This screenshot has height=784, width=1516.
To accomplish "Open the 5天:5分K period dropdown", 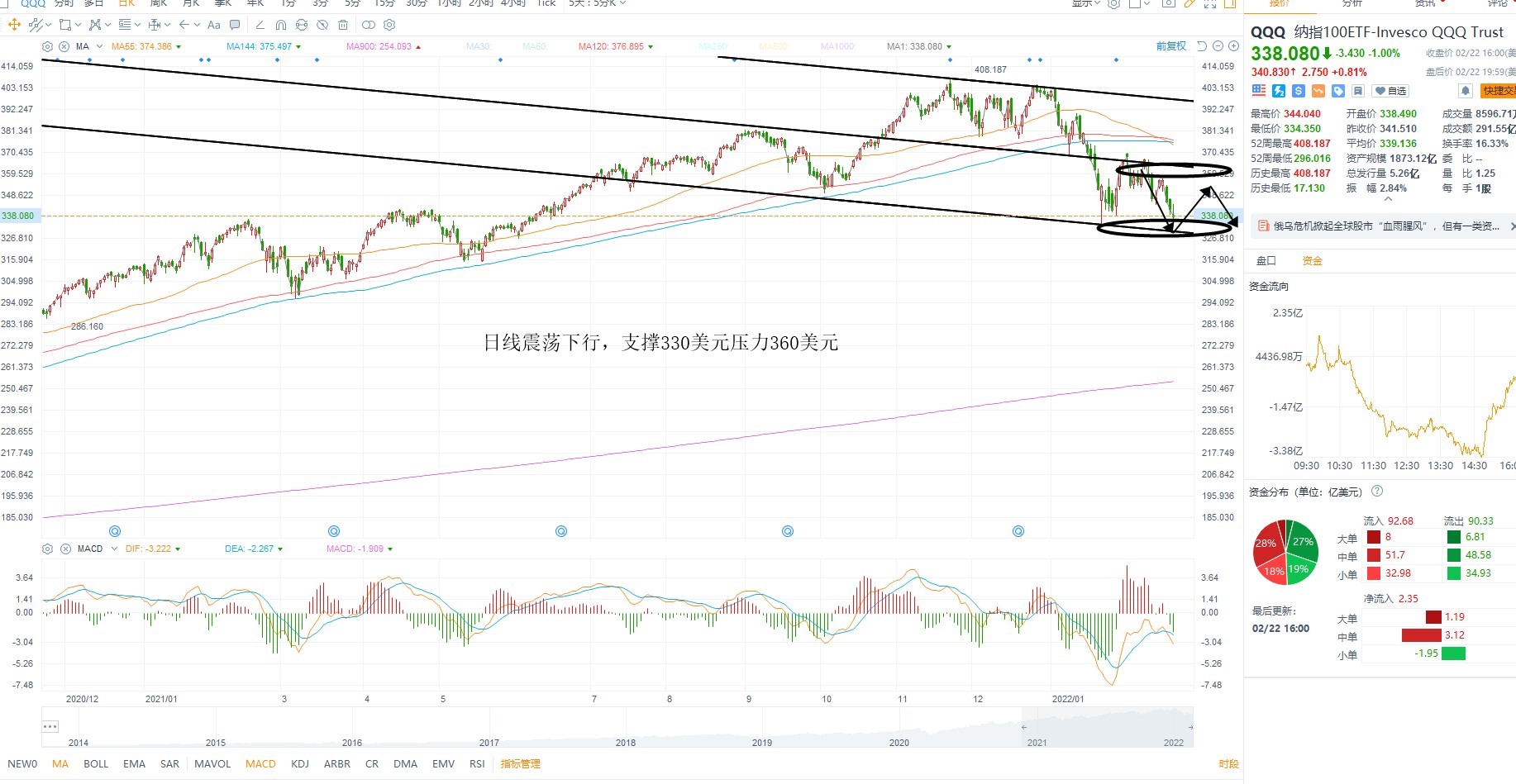I will (597, 3).
